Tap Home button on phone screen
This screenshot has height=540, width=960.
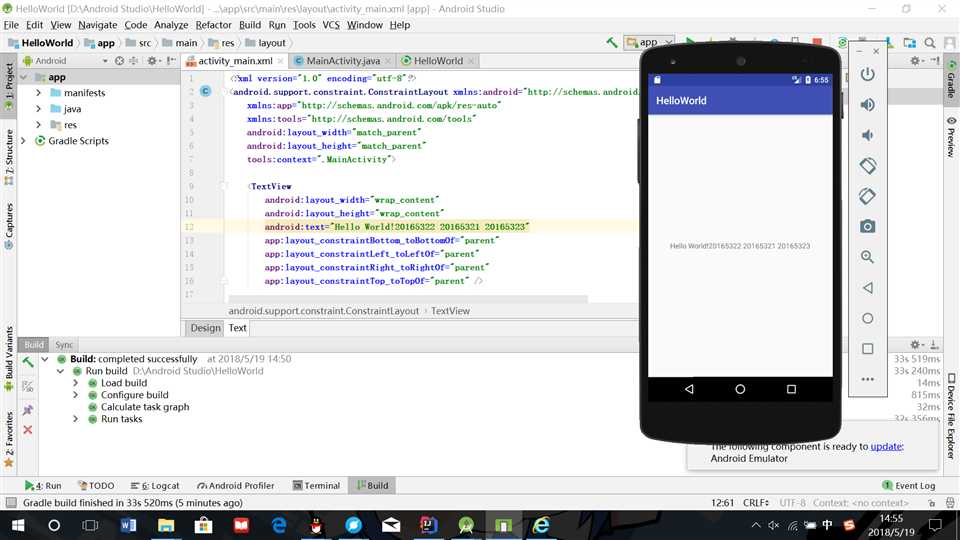740,389
